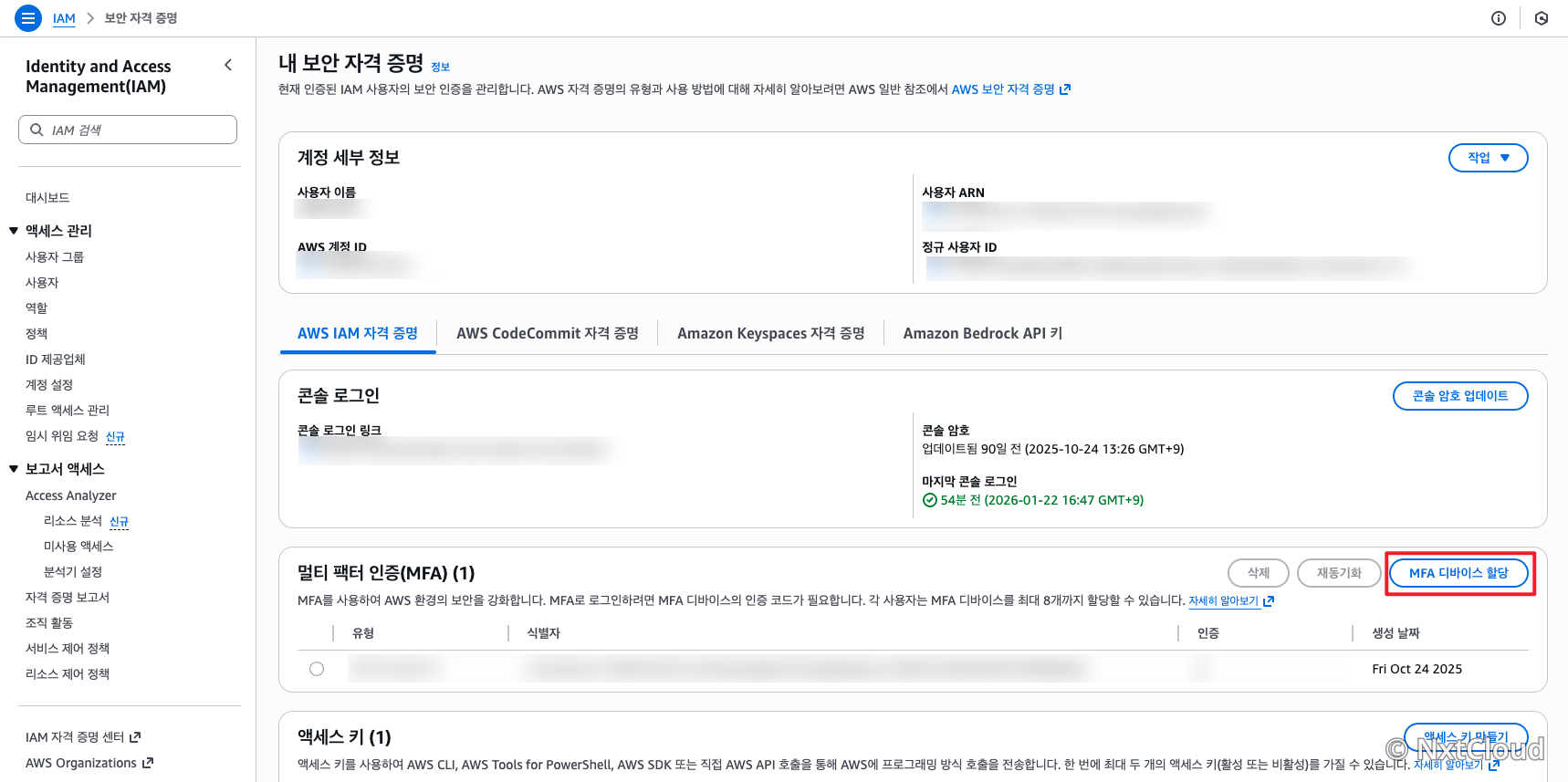Click the green check icon by last console login
Image resolution: width=1568 pixels, height=782 pixels.
pyautogui.click(x=930, y=500)
